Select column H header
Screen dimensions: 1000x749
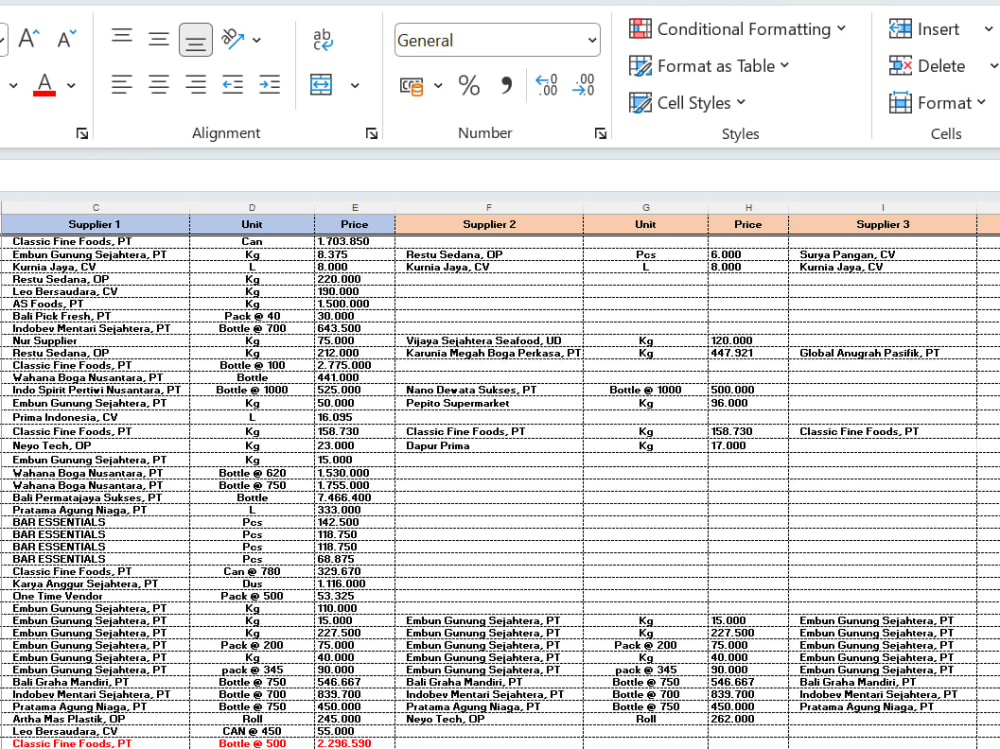749,207
